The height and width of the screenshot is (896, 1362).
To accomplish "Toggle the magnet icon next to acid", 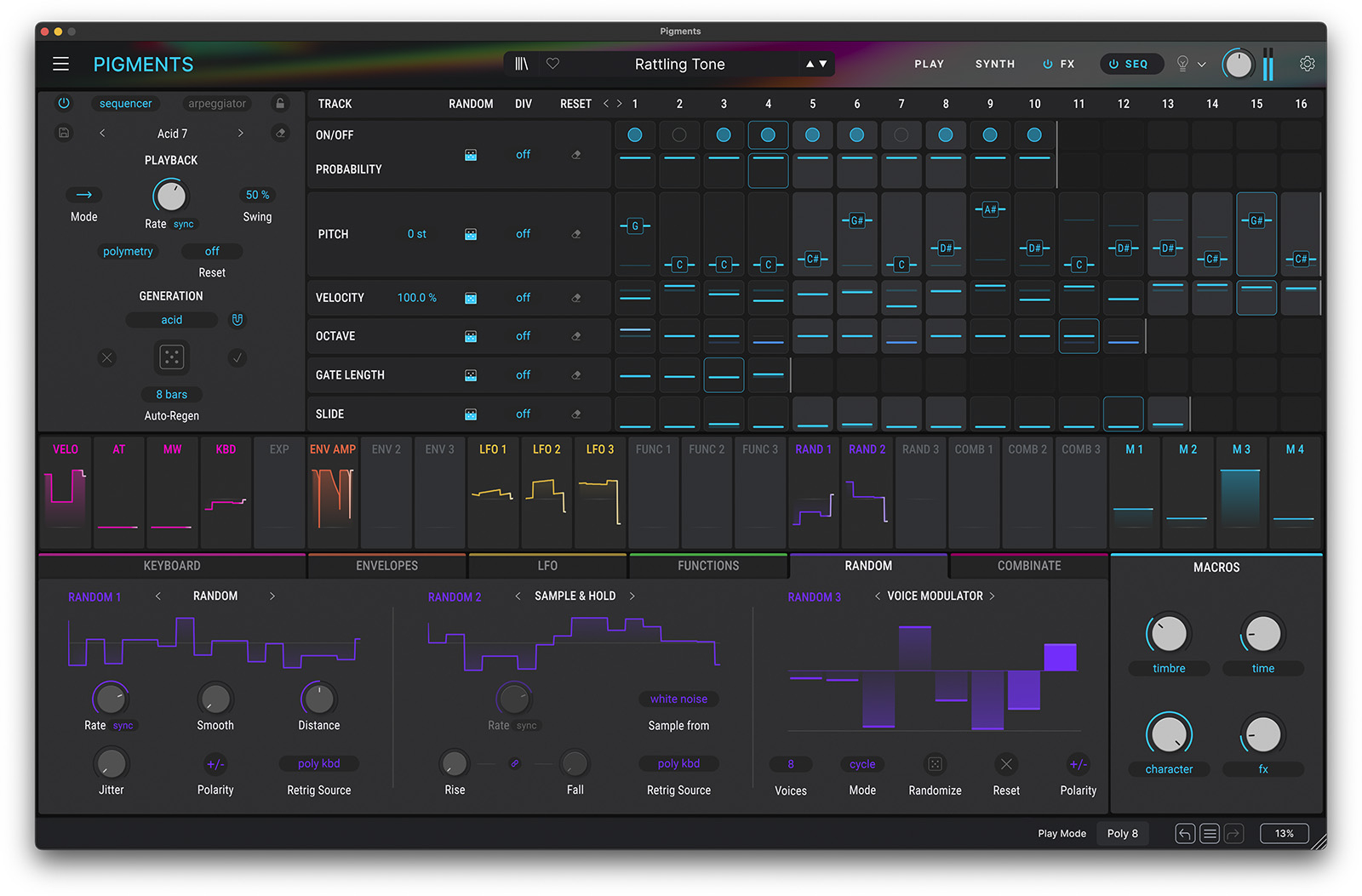I will pyautogui.click(x=237, y=320).
